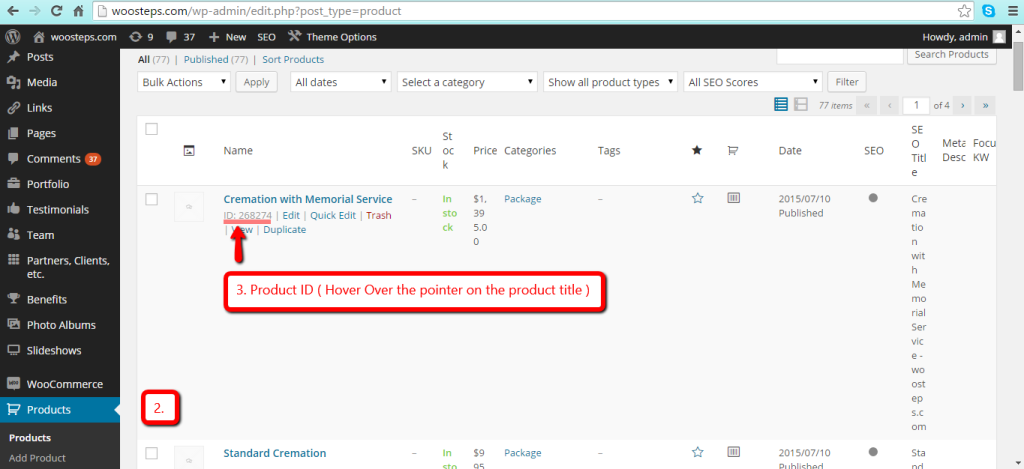This screenshot has height=469, width=1024.
Task: Reload the page with browser refresh icon
Action: point(57,11)
